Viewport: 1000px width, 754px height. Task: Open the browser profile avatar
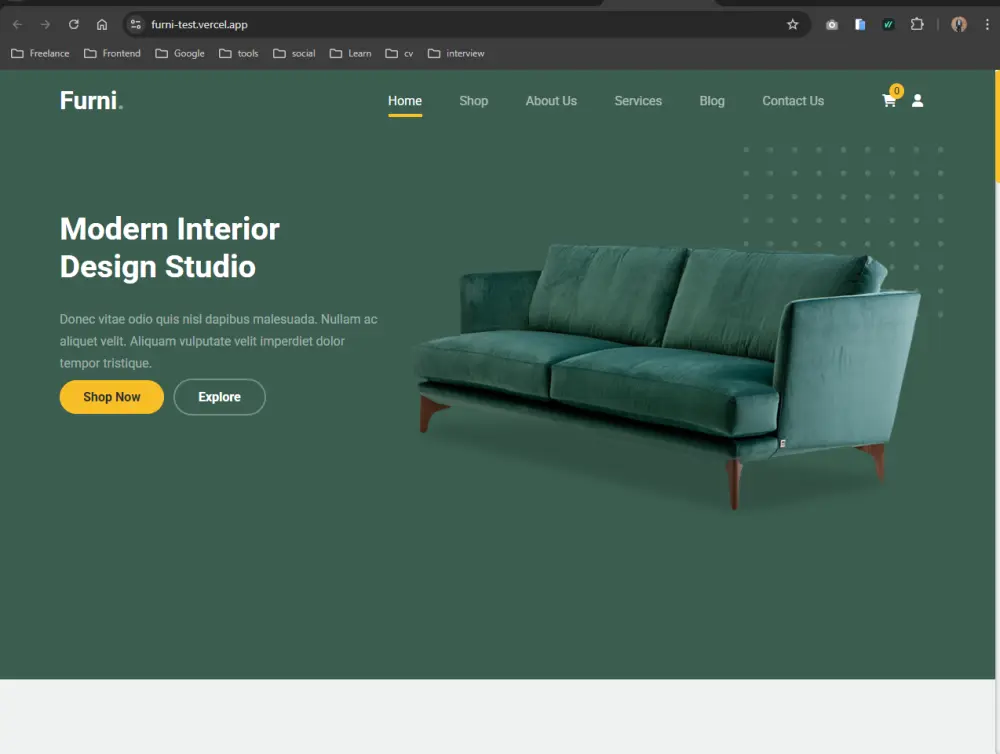[x=959, y=24]
